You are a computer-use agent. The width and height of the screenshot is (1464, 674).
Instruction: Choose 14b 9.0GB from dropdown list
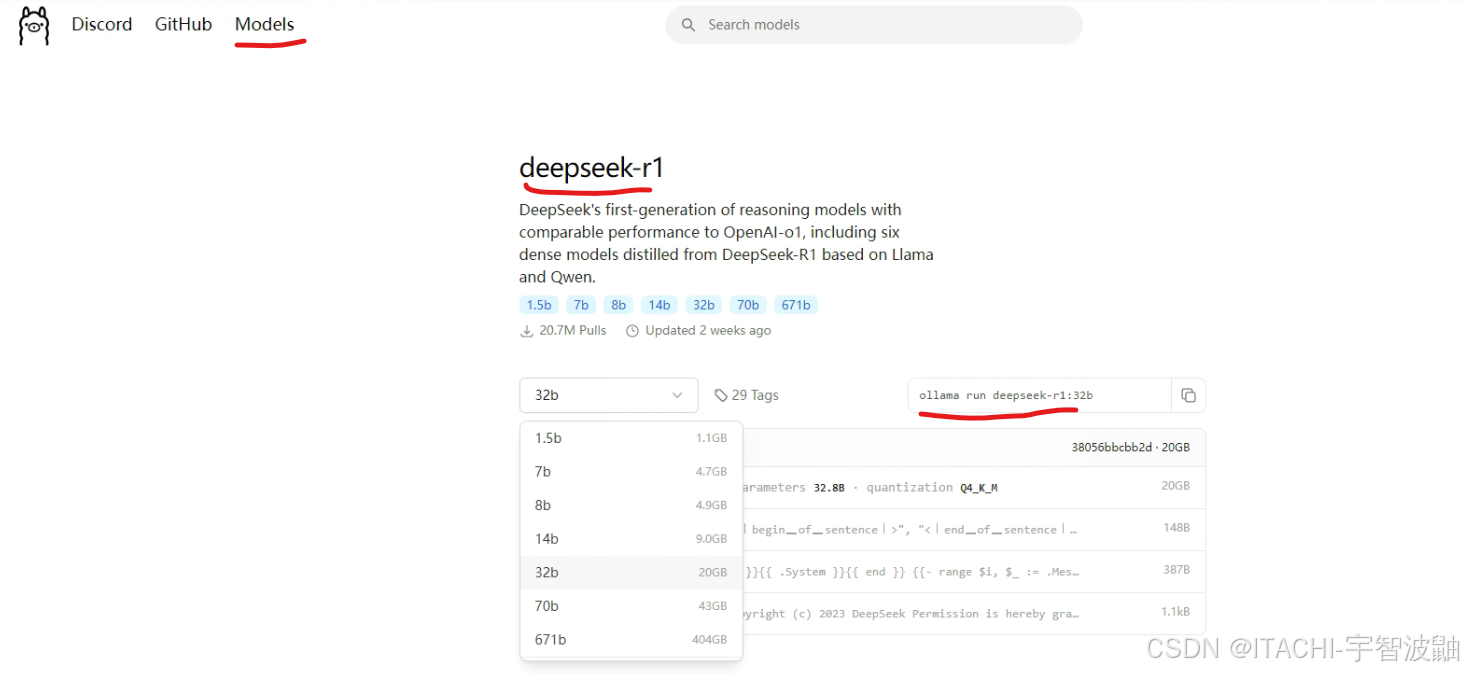click(631, 539)
